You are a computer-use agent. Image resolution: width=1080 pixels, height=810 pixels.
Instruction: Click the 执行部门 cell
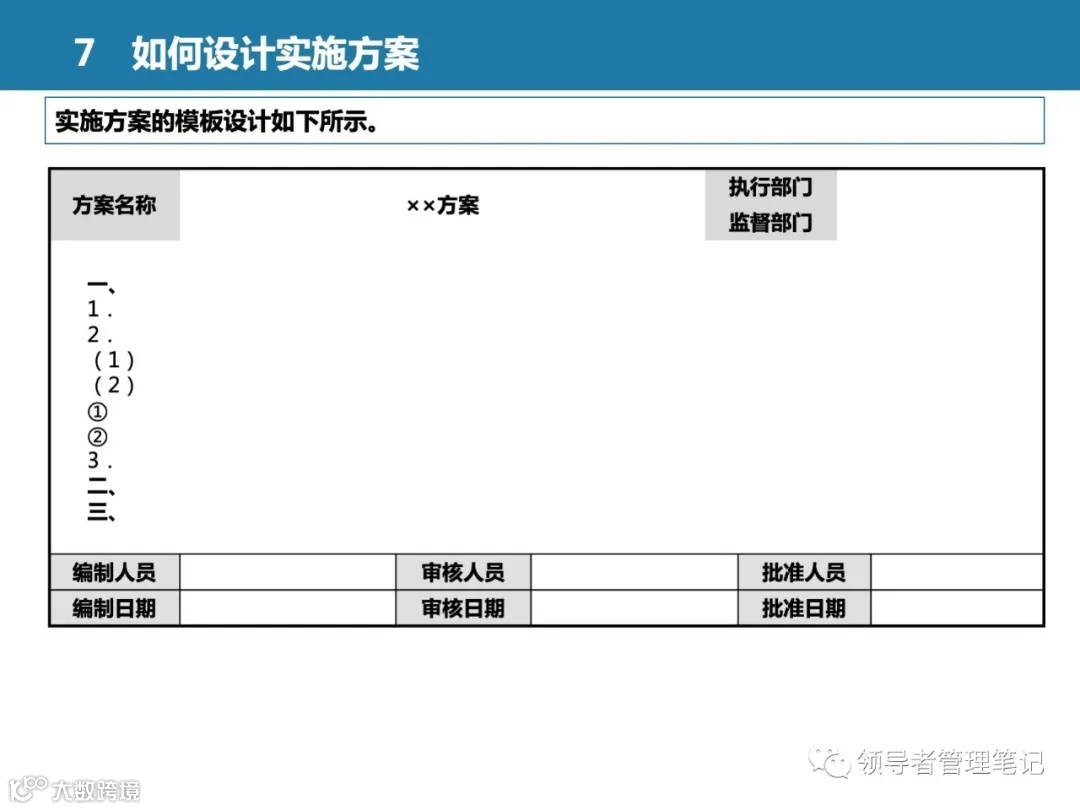[x=770, y=187]
